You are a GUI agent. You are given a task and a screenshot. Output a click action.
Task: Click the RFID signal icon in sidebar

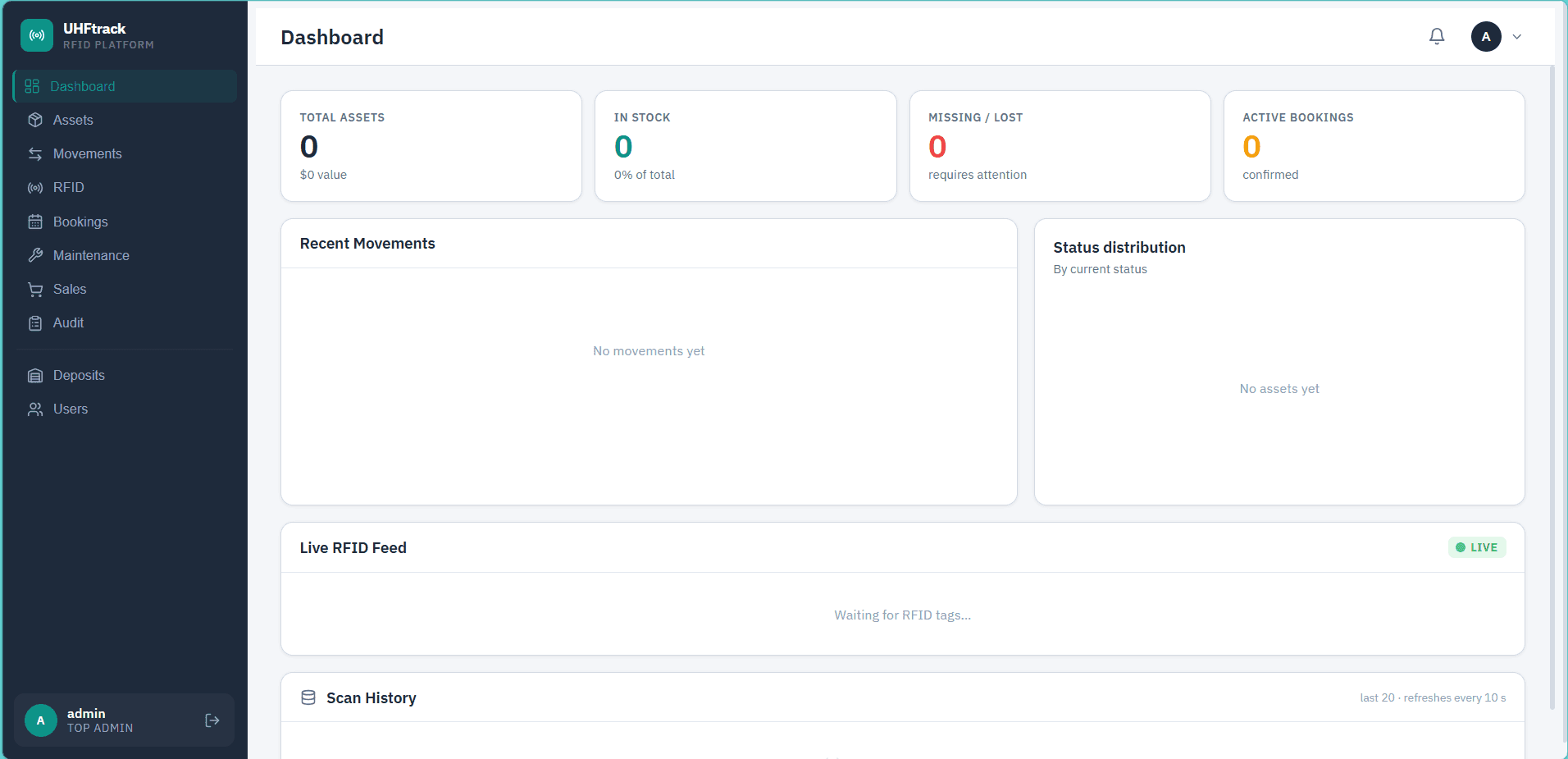(35, 187)
